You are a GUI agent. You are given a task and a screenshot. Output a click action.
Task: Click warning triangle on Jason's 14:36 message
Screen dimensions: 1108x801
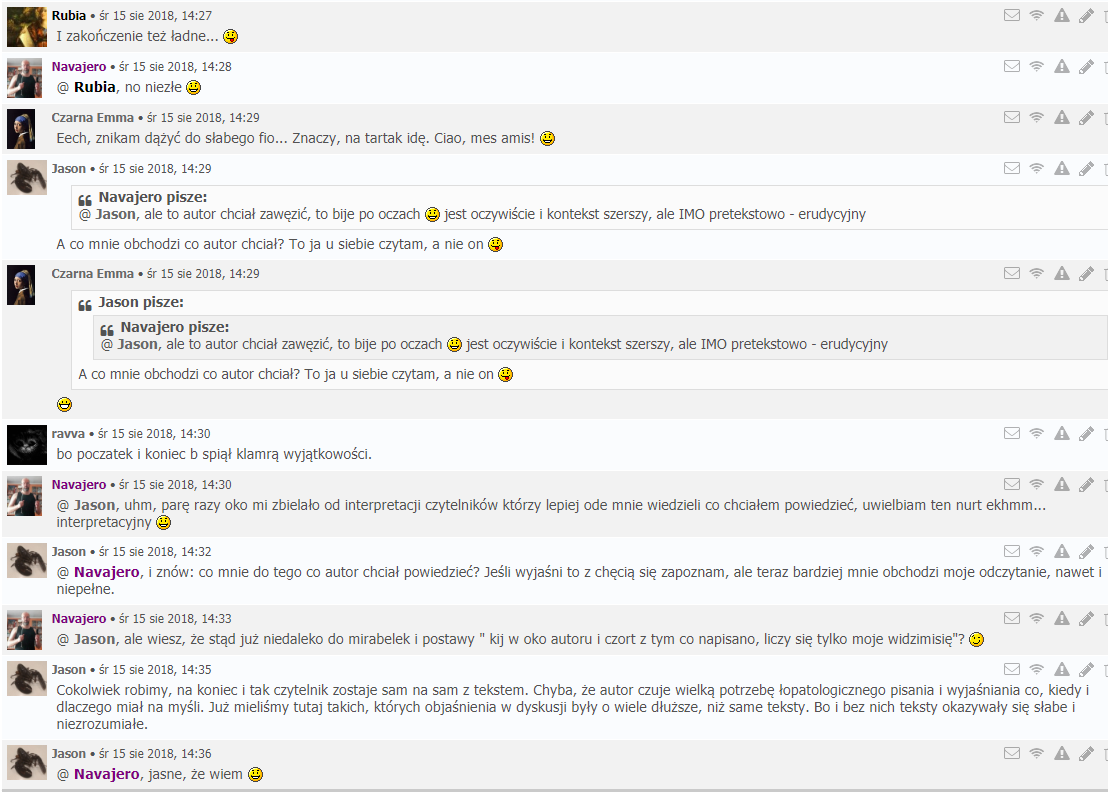1062,753
